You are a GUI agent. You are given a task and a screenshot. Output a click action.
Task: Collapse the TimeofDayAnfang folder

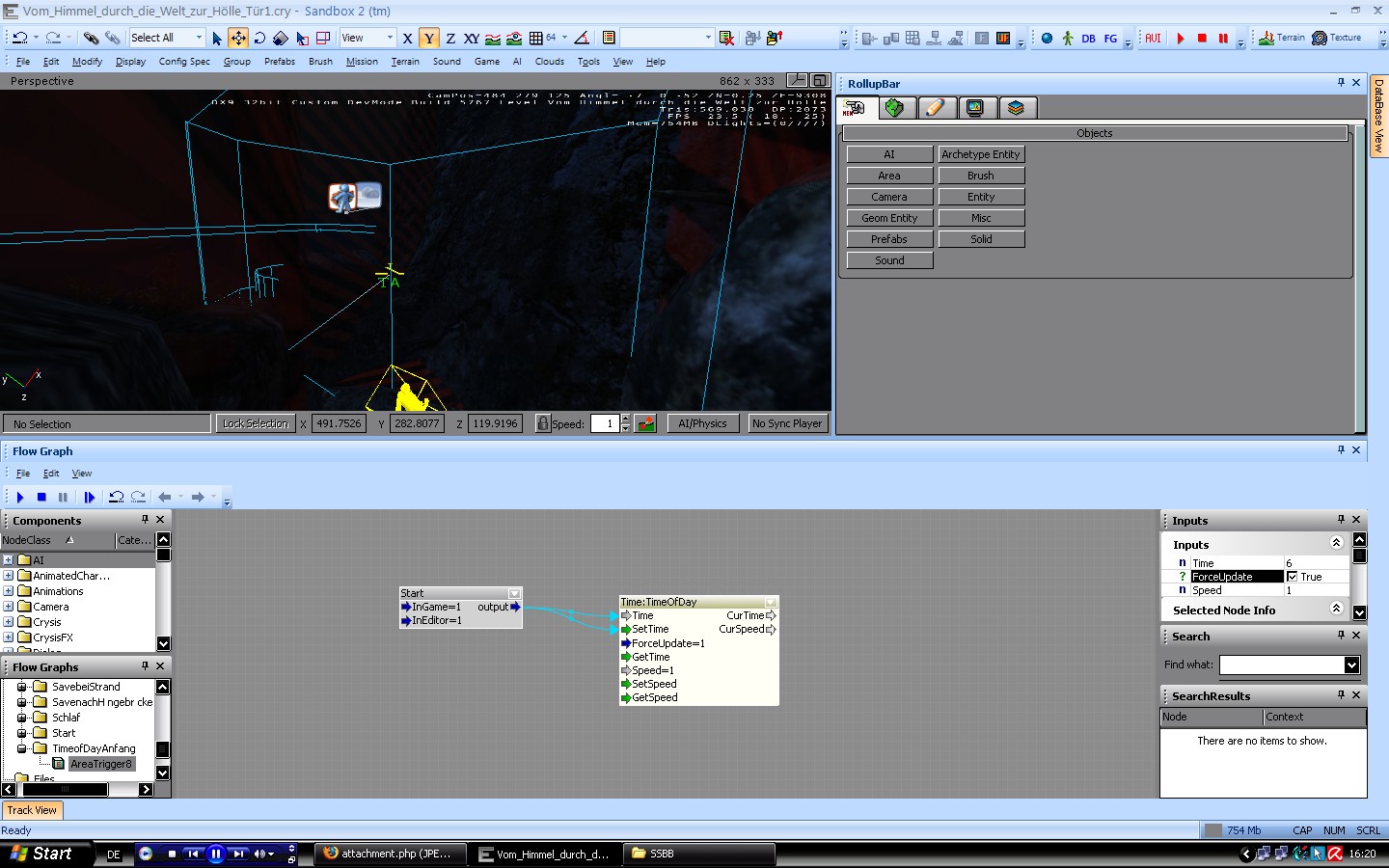pos(22,748)
